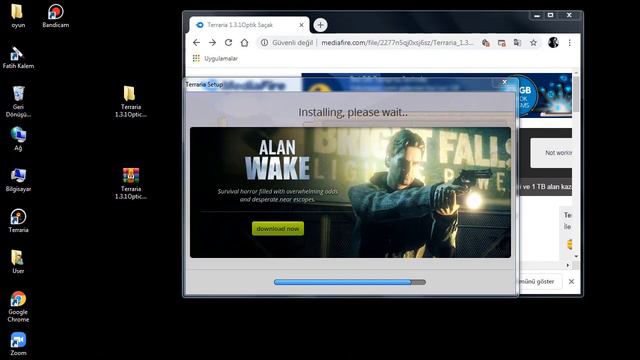This screenshot has height=360, width=640.
Task: Open a new Chrome tab
Action: click(x=320, y=25)
